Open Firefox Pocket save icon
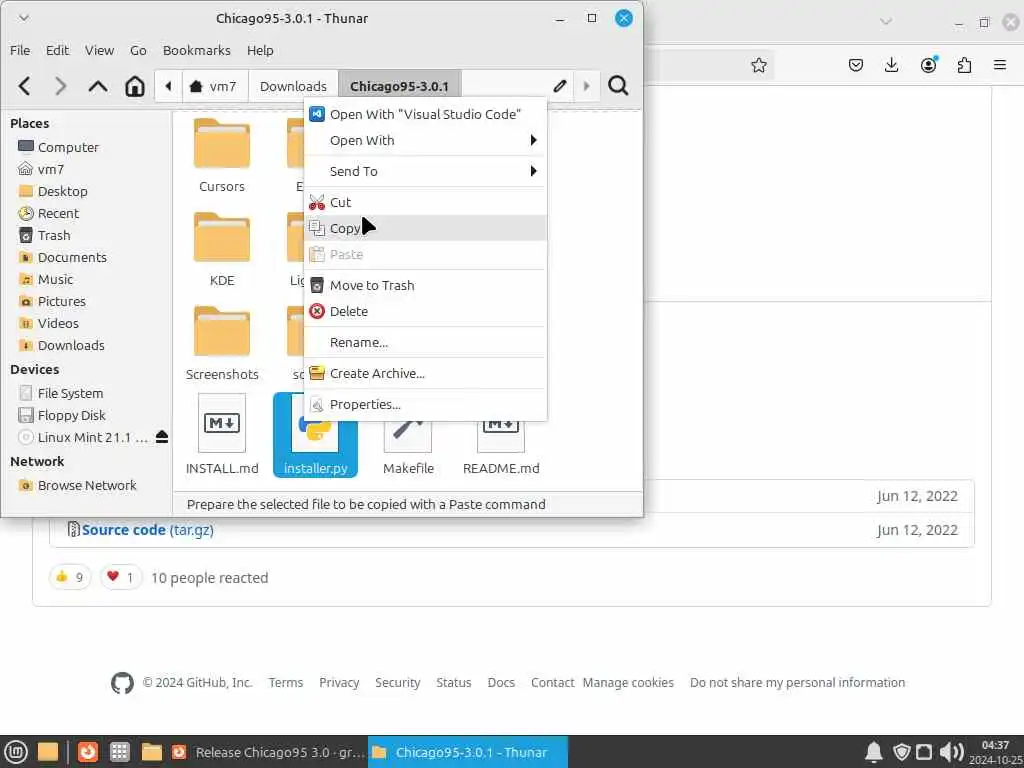This screenshot has height=768, width=1024. pos(856,65)
